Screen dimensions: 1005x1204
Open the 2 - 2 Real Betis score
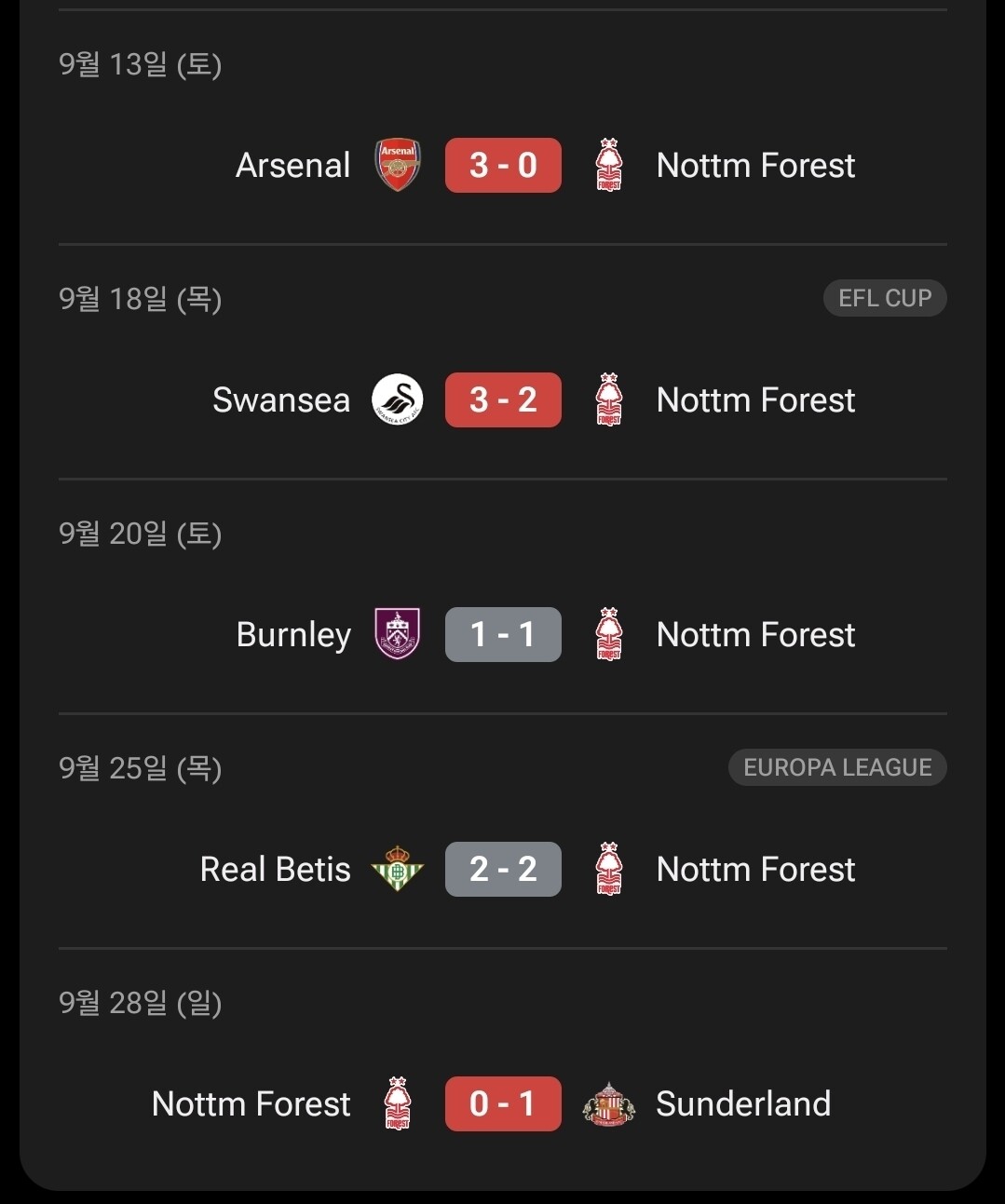[x=503, y=869]
